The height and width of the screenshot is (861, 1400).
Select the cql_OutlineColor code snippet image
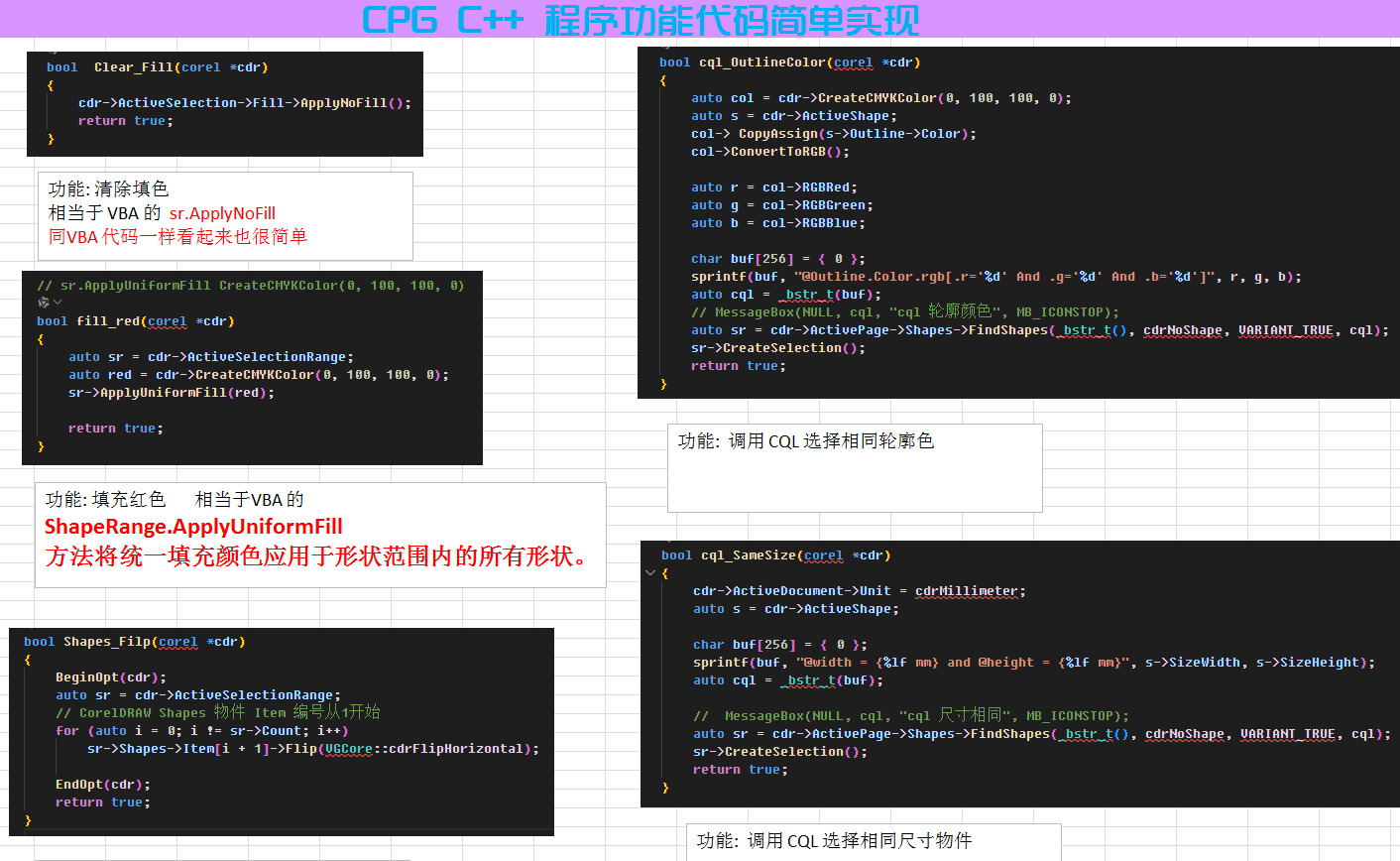click(x=1018, y=222)
